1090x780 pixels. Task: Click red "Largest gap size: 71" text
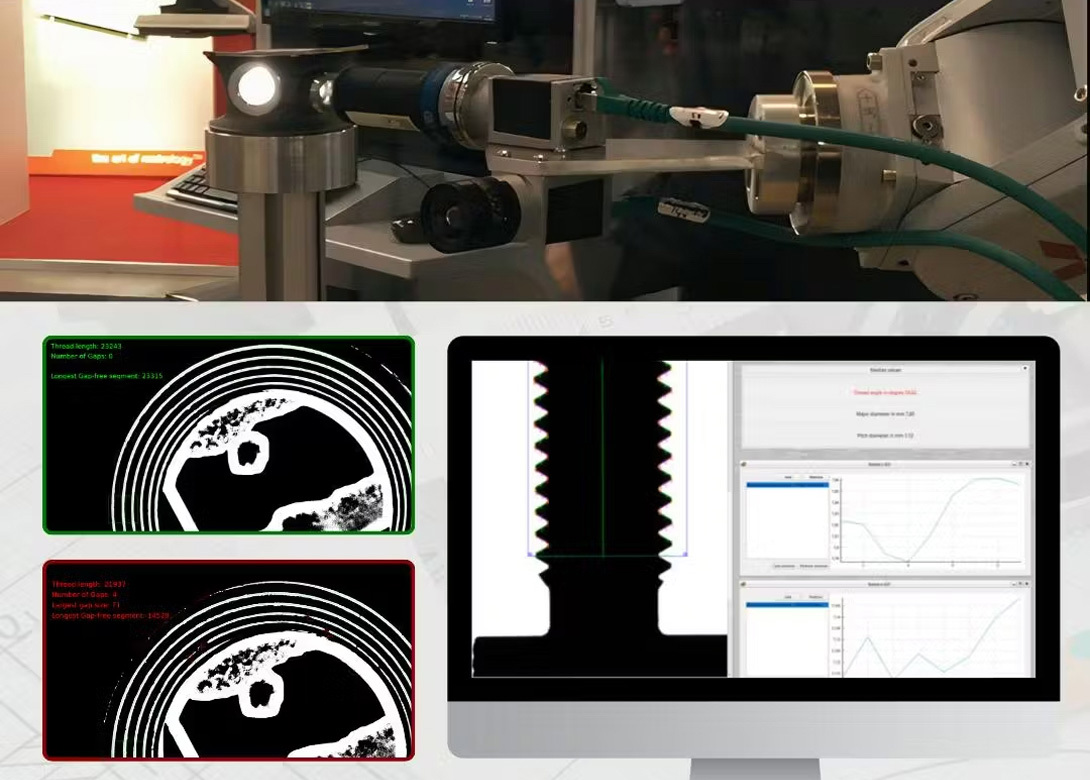(x=86, y=606)
